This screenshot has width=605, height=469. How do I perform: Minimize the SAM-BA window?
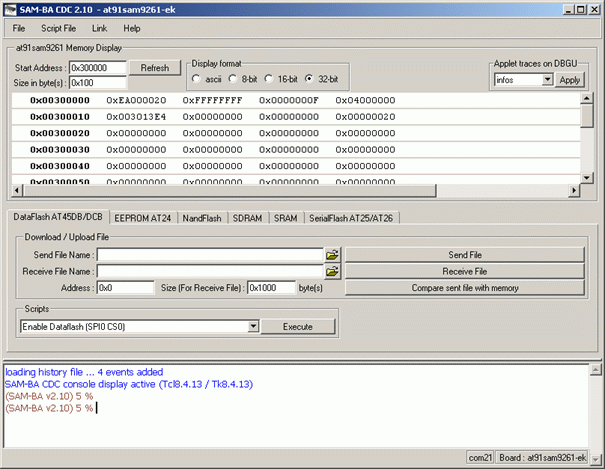[x=568, y=10]
